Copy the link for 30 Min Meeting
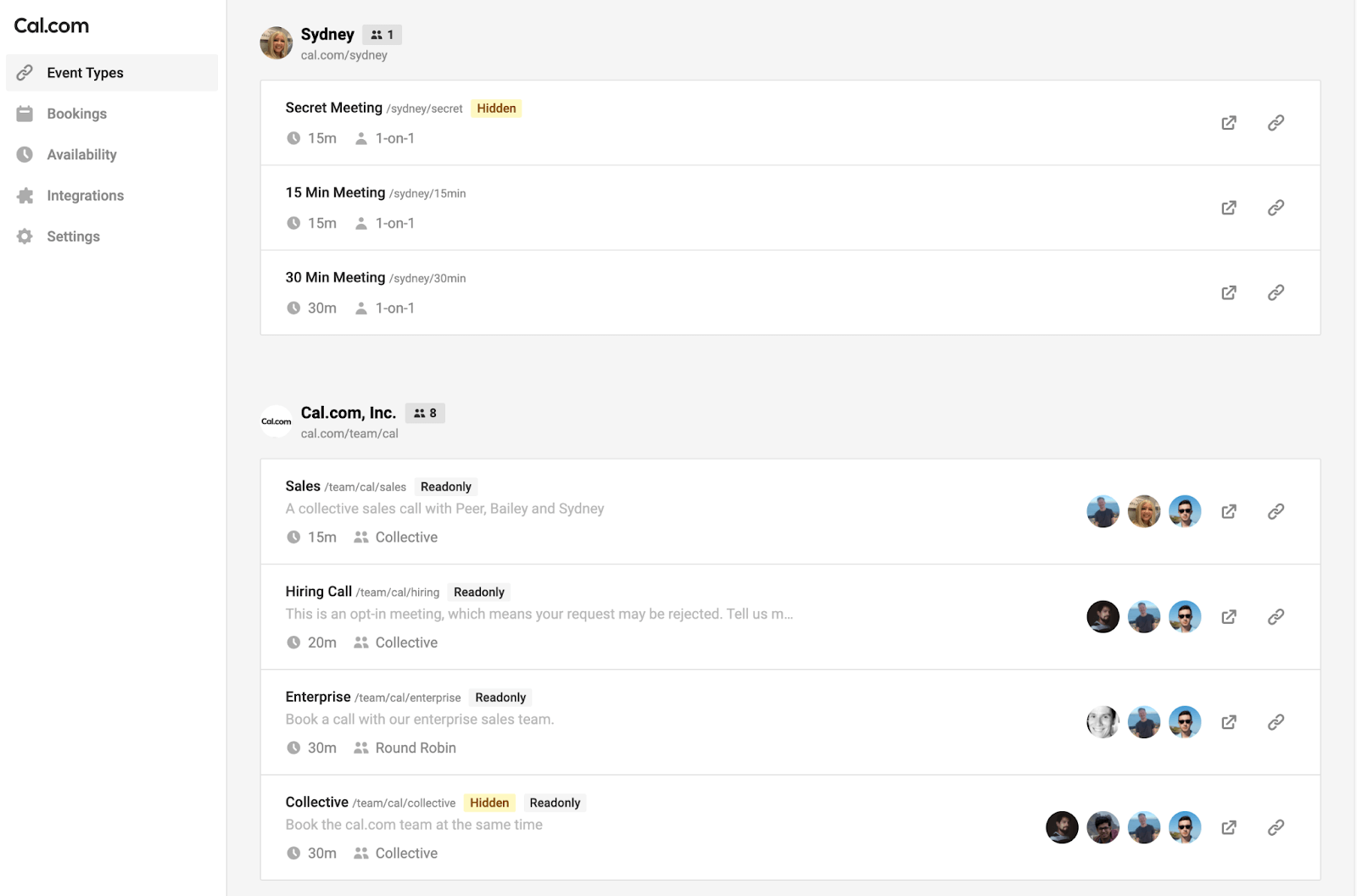 tap(1276, 292)
